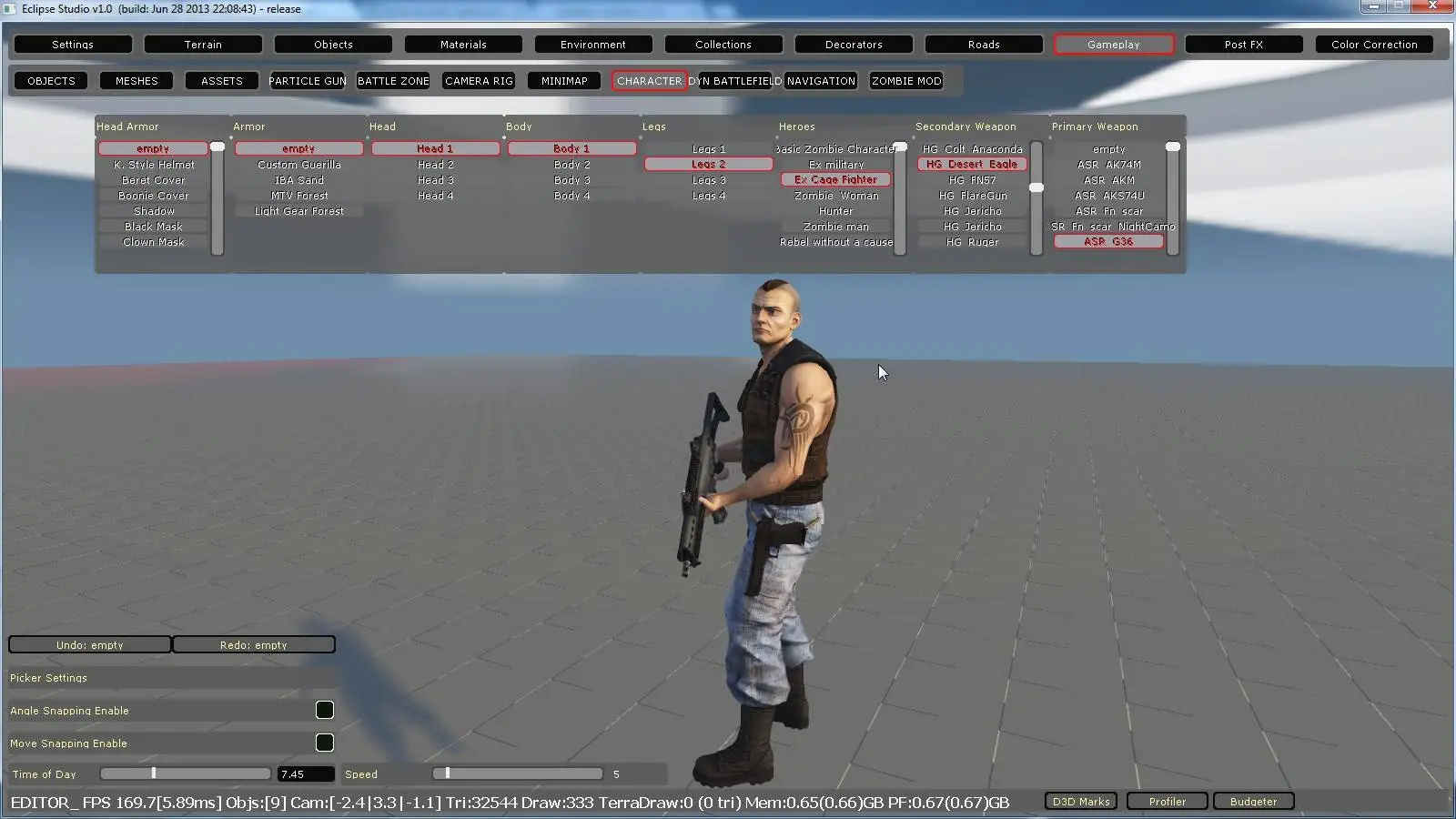Open the Budgeter panel
This screenshot has height=819, width=1456.
[1254, 802]
